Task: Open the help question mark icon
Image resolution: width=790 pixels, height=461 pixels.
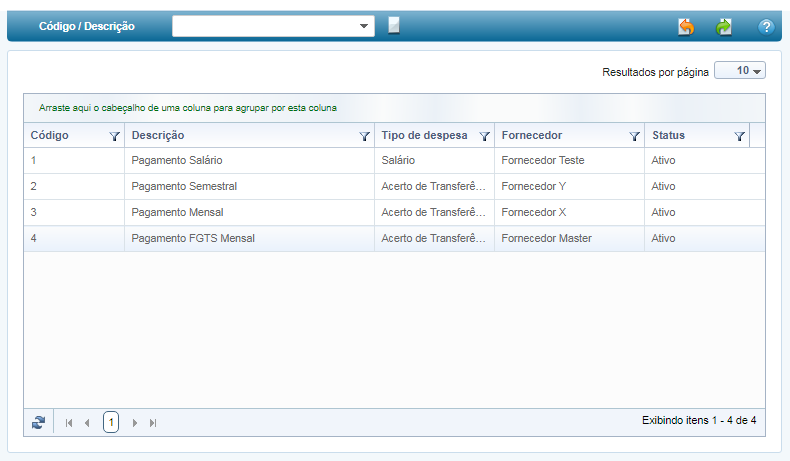Action: (x=767, y=27)
